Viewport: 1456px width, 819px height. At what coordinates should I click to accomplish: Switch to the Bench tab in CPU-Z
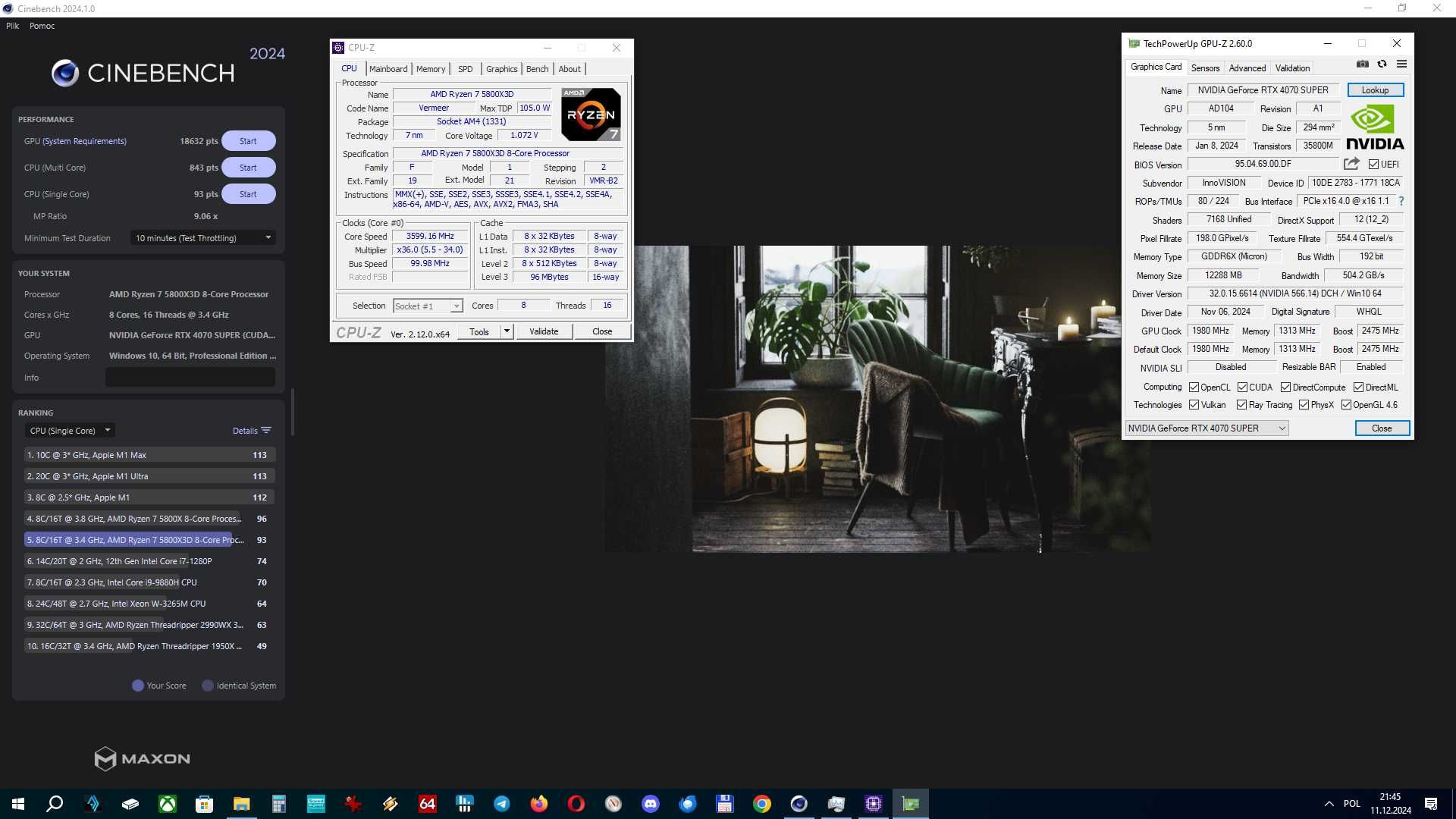click(537, 69)
